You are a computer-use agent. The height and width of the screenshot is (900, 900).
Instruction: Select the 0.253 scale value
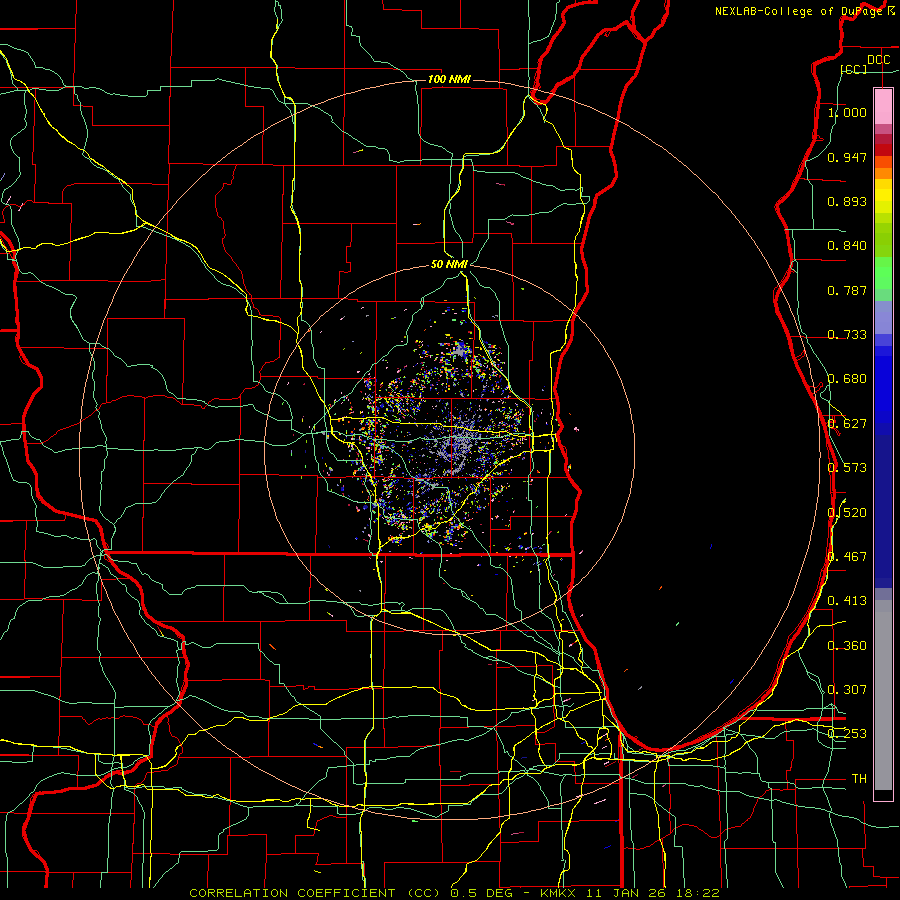coord(847,734)
